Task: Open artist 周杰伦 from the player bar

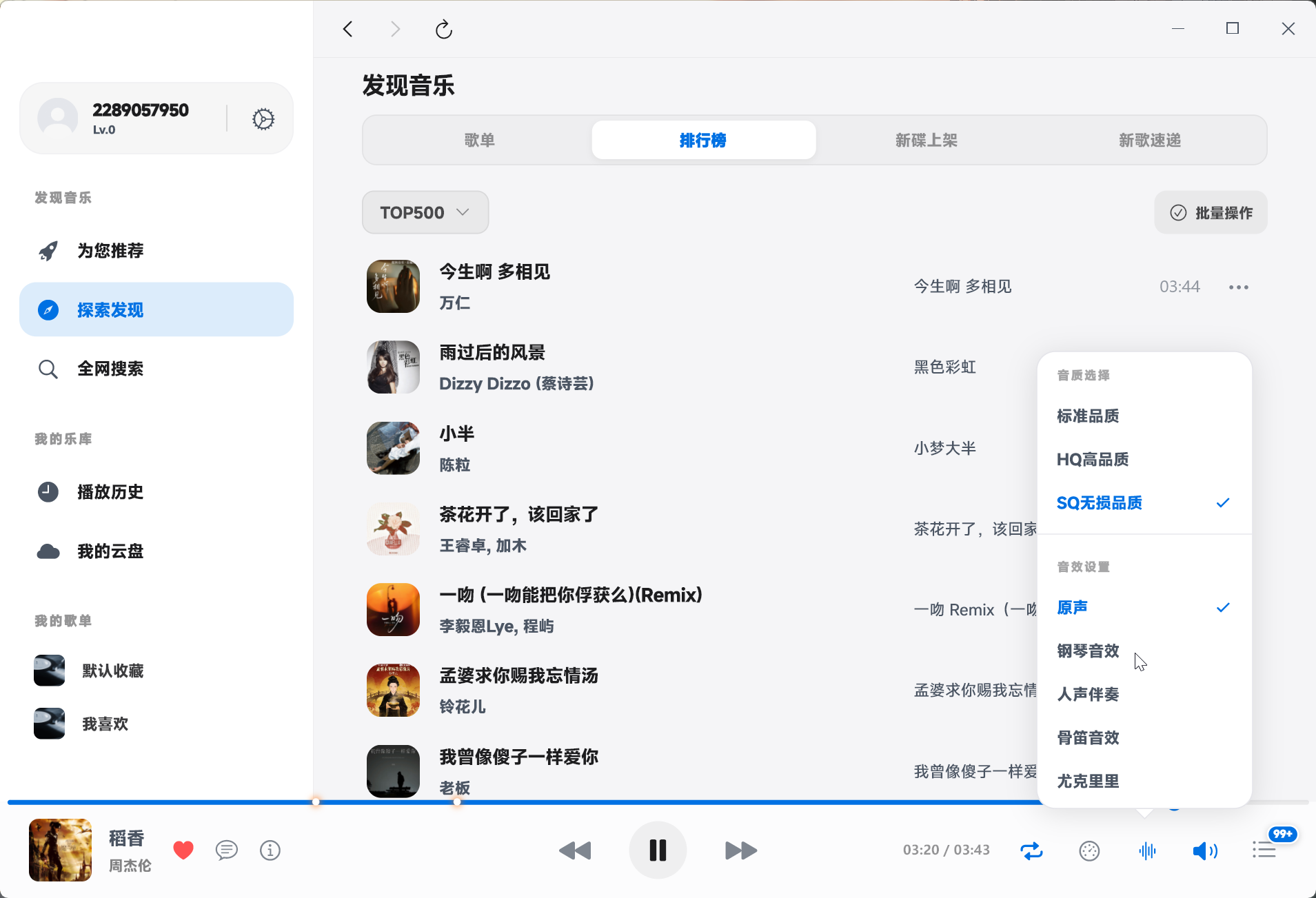Action: click(x=128, y=865)
